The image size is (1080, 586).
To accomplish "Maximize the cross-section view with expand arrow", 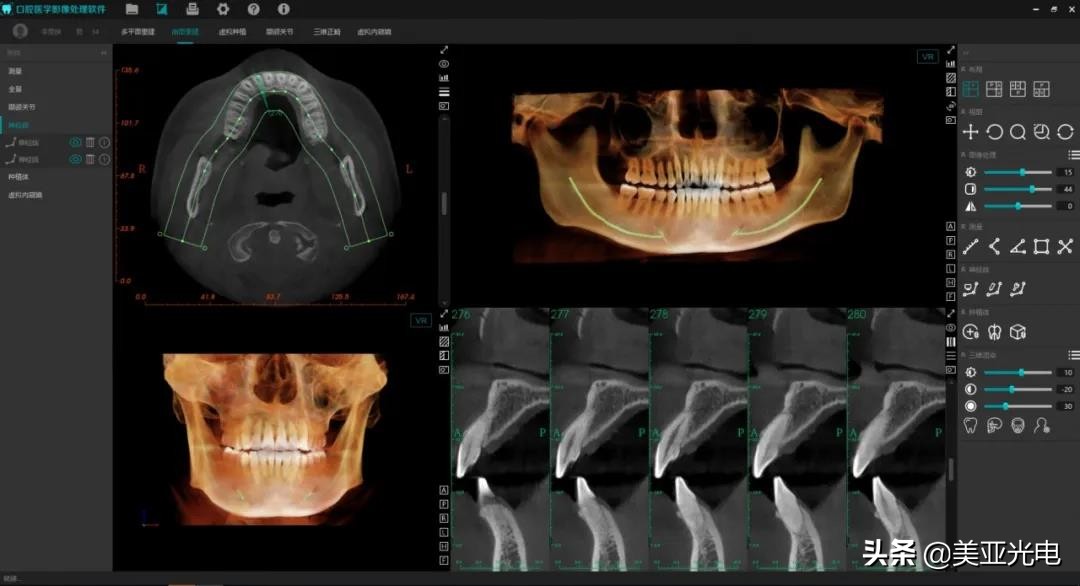I will pos(951,313).
